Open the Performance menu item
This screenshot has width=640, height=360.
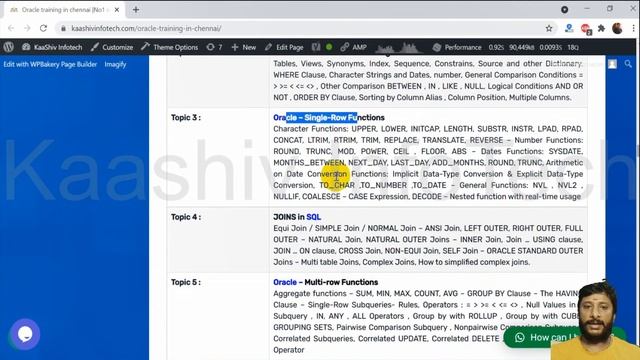point(457,47)
